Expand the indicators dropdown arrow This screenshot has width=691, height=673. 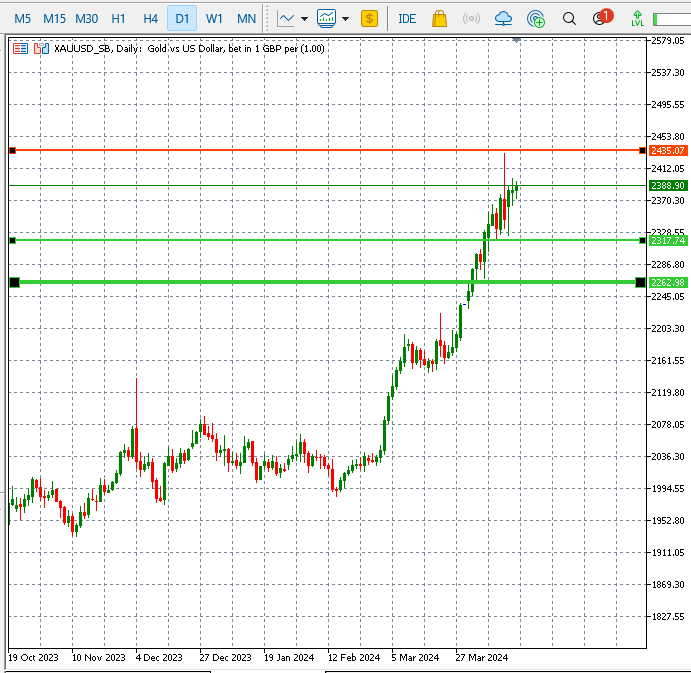click(x=346, y=18)
